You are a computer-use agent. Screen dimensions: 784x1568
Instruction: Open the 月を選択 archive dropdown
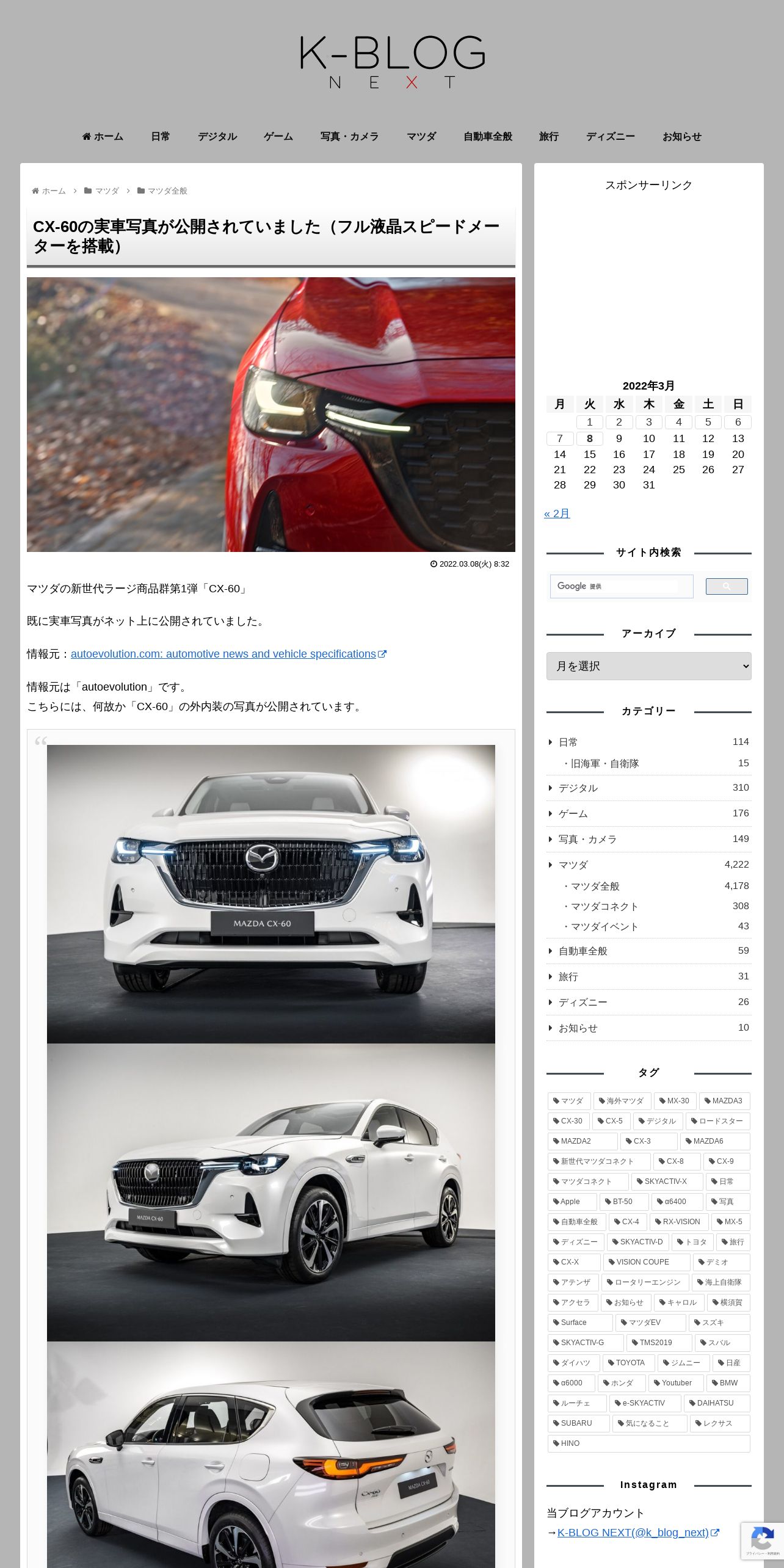click(648, 666)
